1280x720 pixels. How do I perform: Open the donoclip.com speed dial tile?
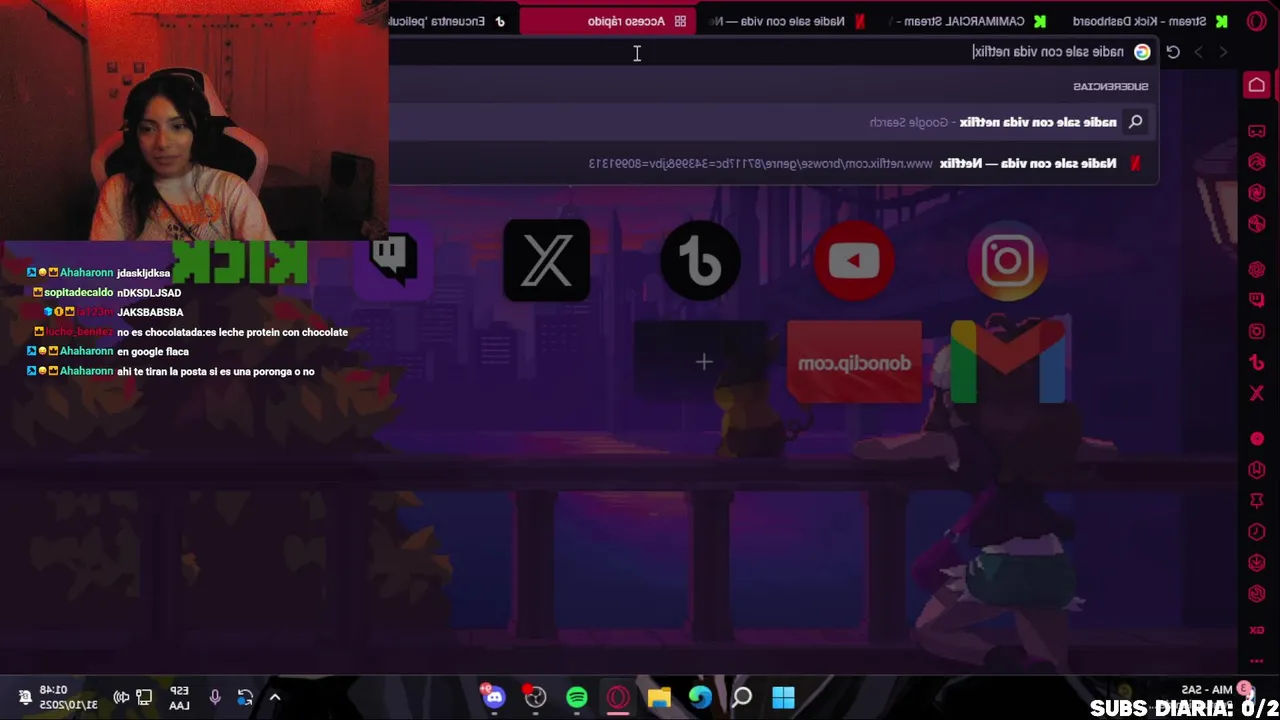pos(854,362)
